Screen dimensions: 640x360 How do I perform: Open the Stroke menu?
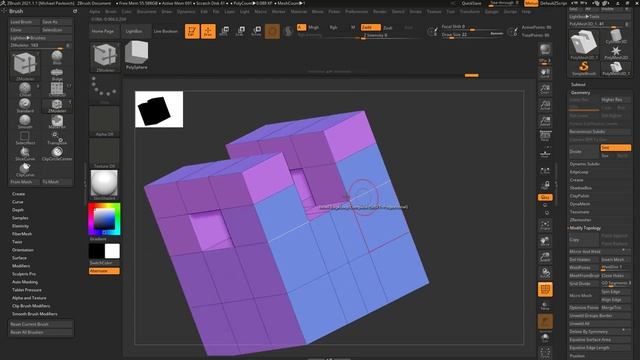[416, 11]
